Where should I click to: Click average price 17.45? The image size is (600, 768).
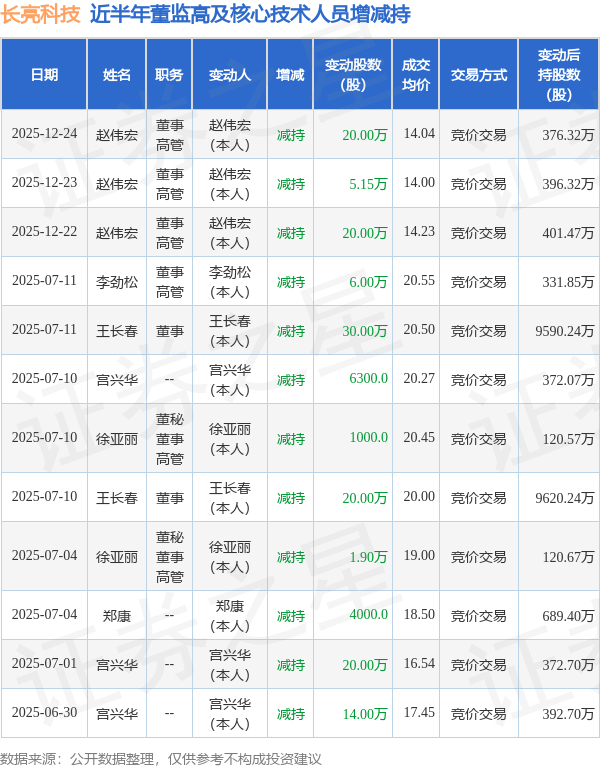point(419,713)
